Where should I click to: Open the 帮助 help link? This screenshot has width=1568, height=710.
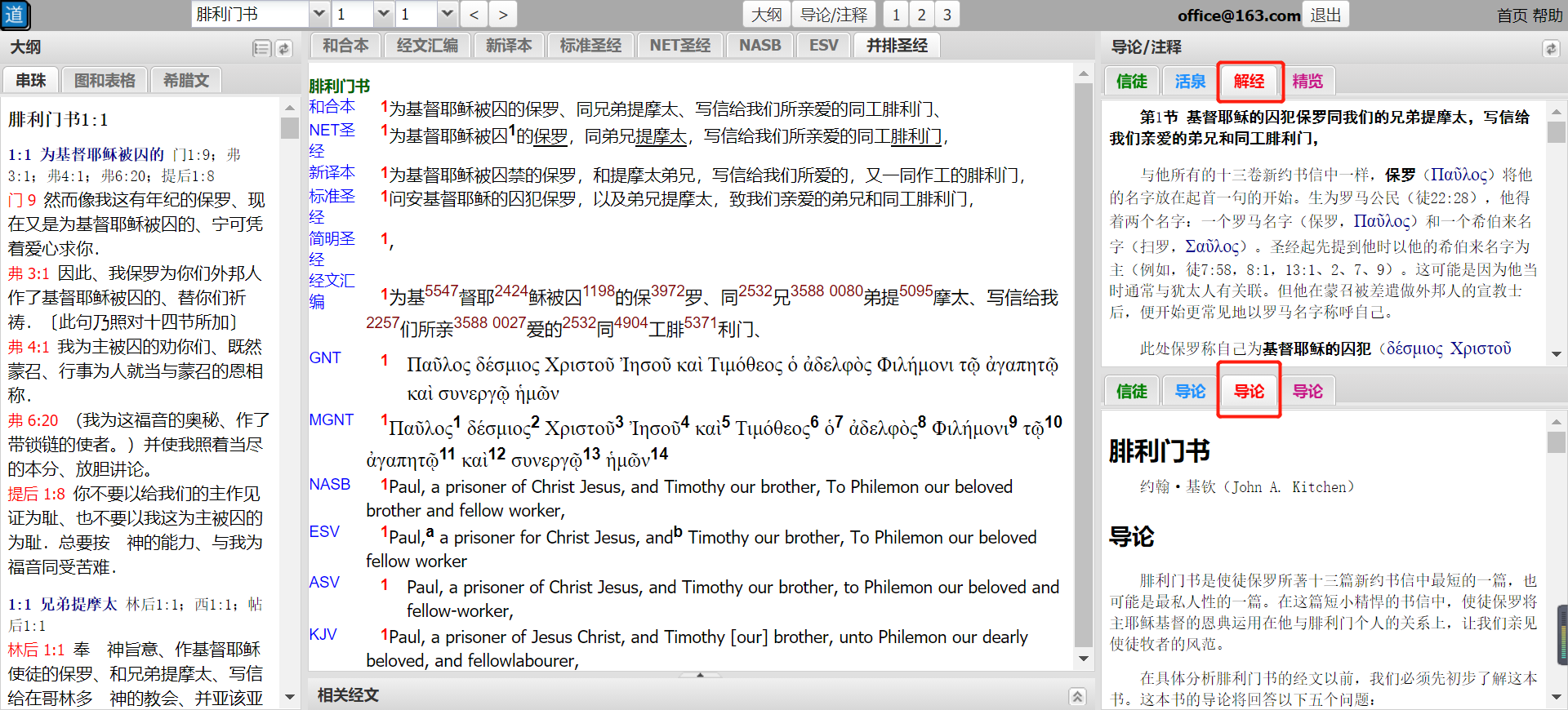(1547, 16)
